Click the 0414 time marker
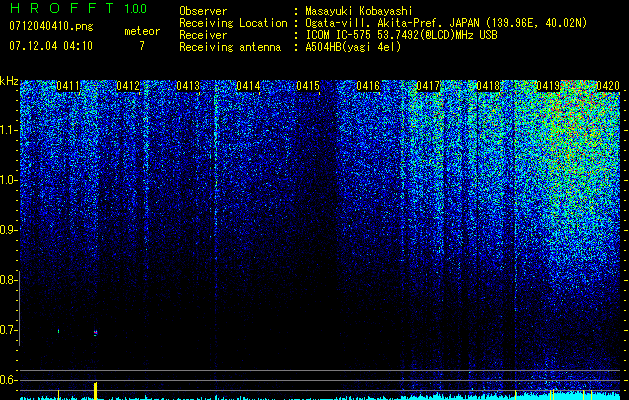 tap(248, 86)
